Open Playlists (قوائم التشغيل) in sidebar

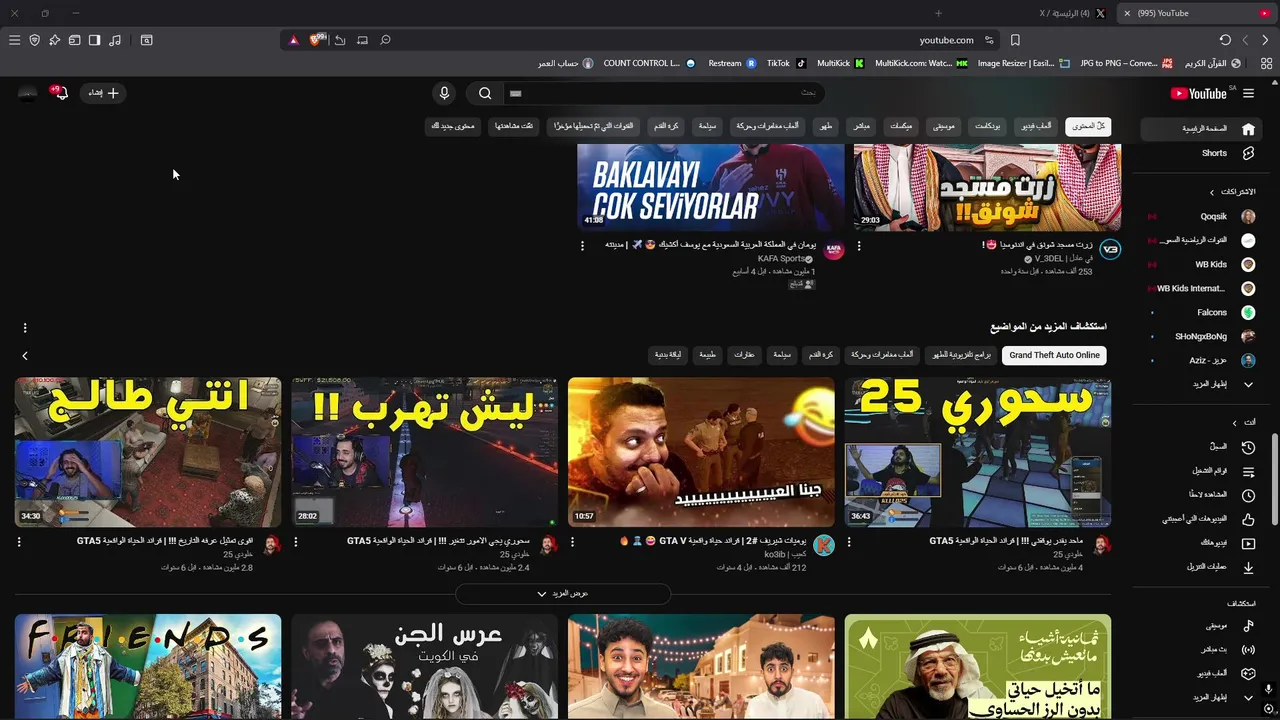point(1200,471)
